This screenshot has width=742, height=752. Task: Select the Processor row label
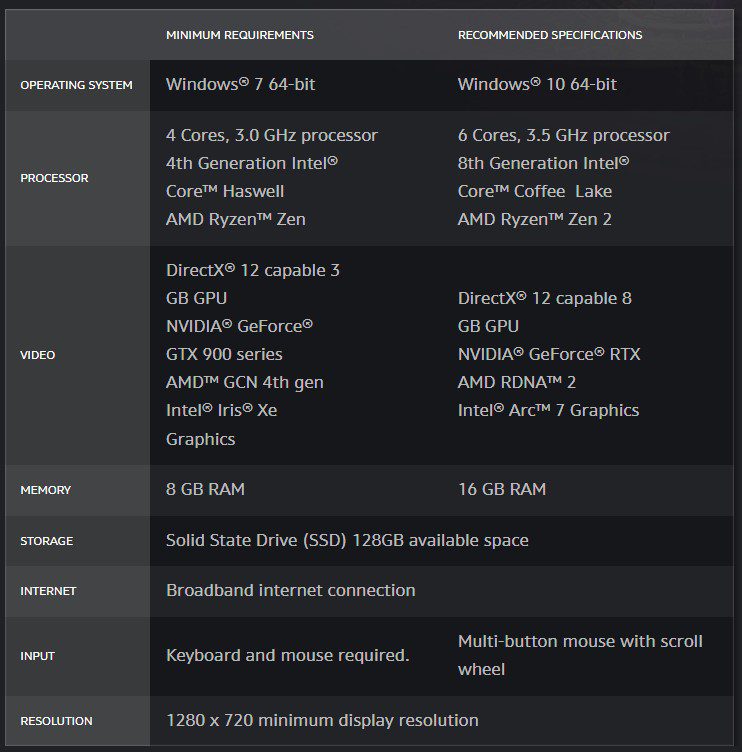click(54, 178)
